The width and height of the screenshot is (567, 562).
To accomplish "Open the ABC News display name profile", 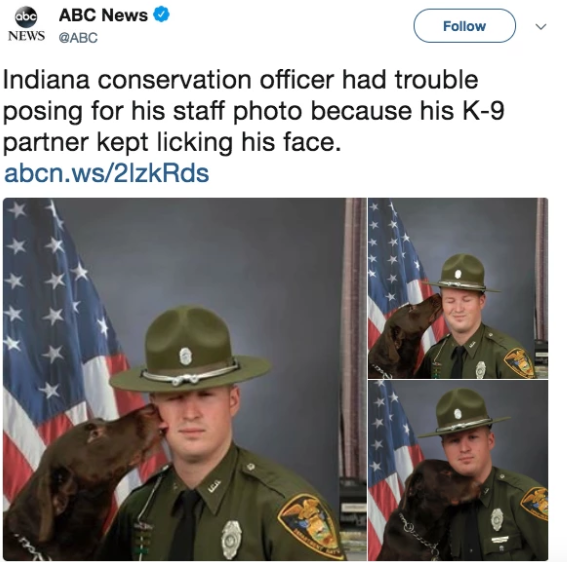I will [103, 15].
